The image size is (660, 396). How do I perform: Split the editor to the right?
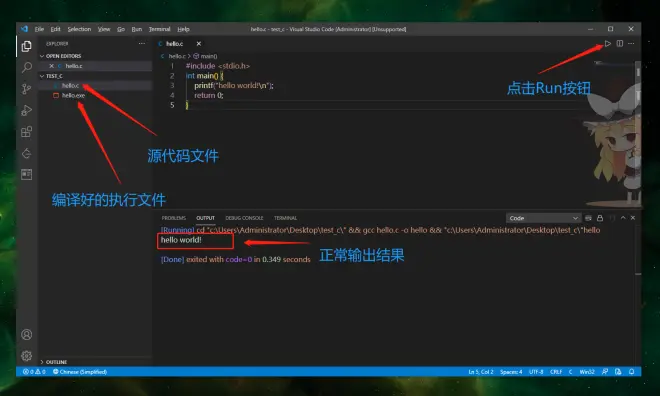pos(620,44)
